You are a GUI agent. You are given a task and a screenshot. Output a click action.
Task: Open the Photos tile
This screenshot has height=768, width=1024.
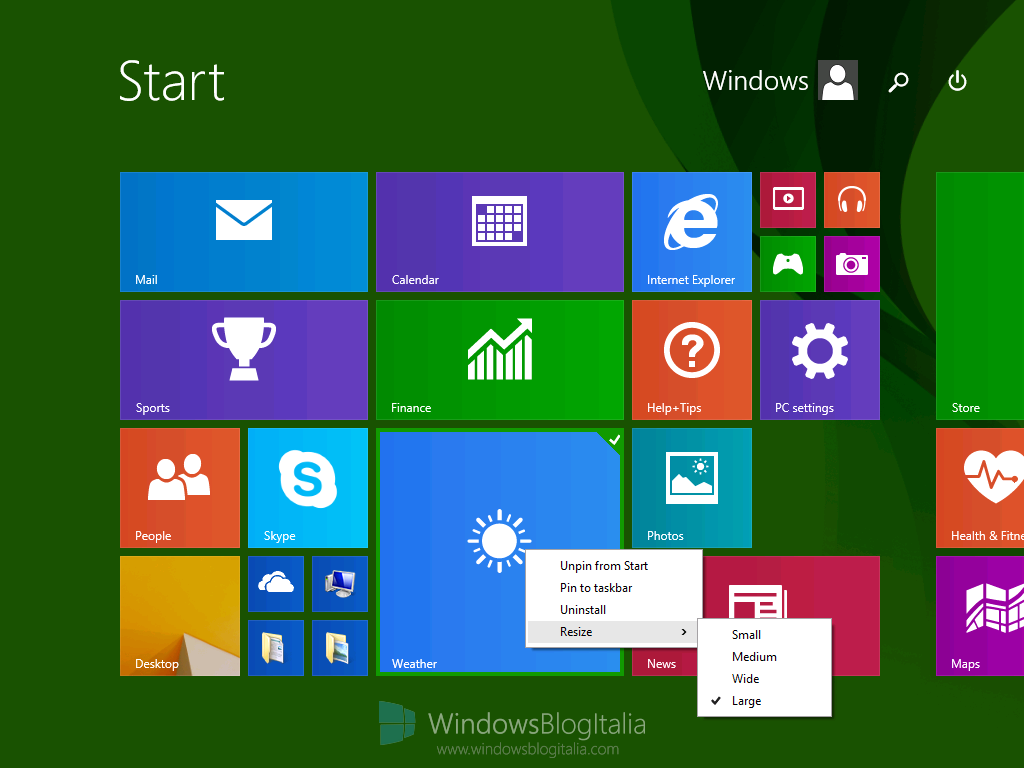point(692,488)
